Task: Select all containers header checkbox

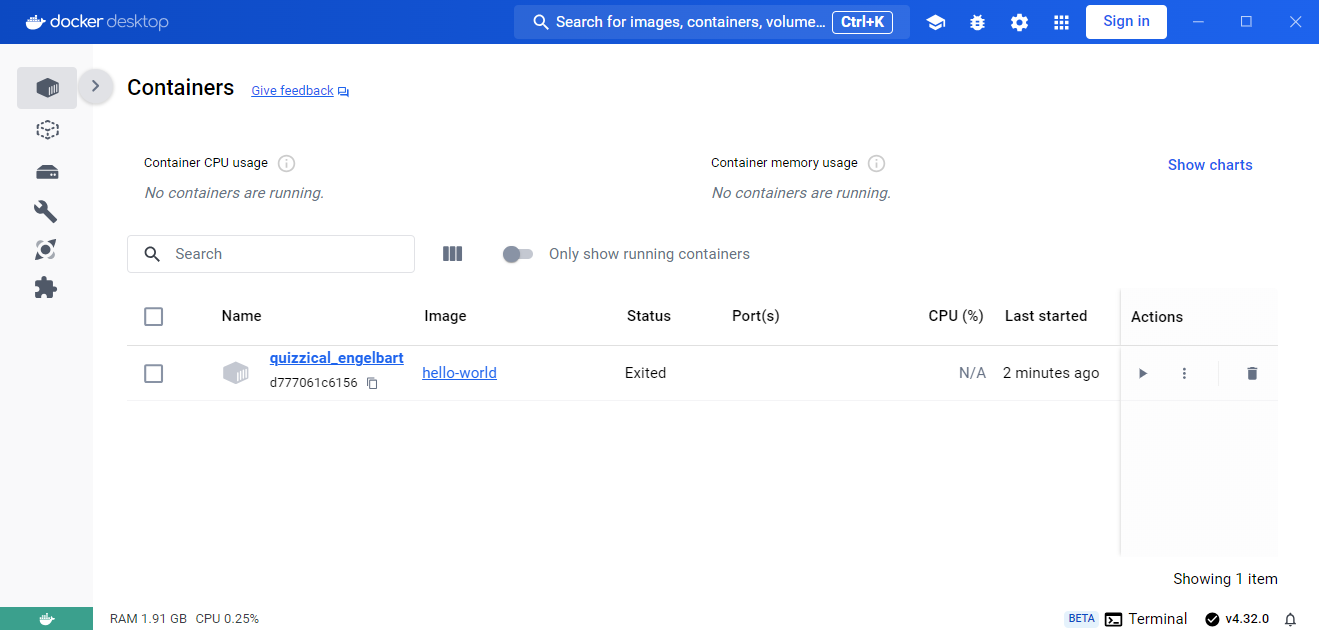Action: click(153, 316)
